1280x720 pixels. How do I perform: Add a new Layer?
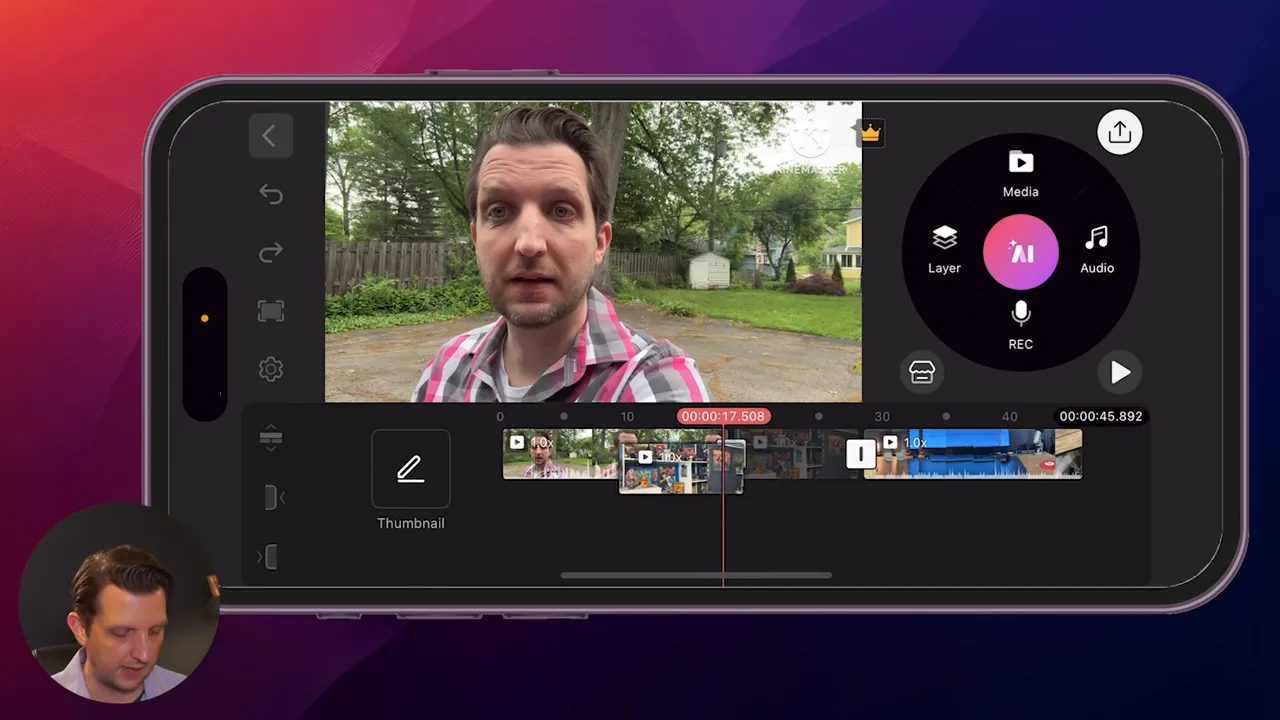coord(944,248)
